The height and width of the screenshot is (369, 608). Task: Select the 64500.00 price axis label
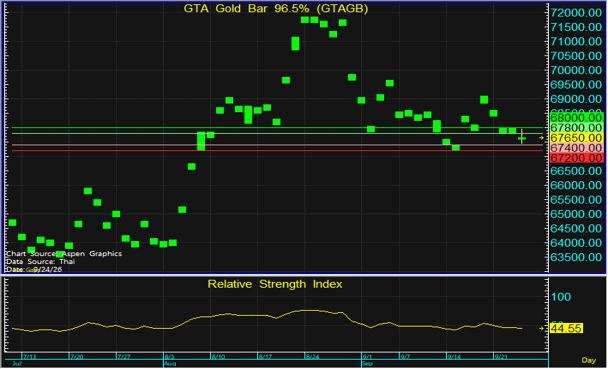576,228
